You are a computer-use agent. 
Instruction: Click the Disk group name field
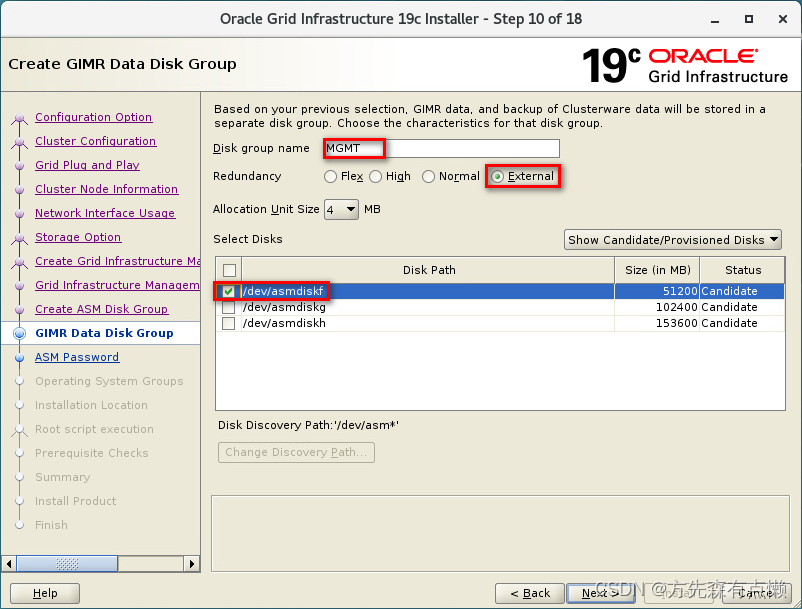point(442,148)
